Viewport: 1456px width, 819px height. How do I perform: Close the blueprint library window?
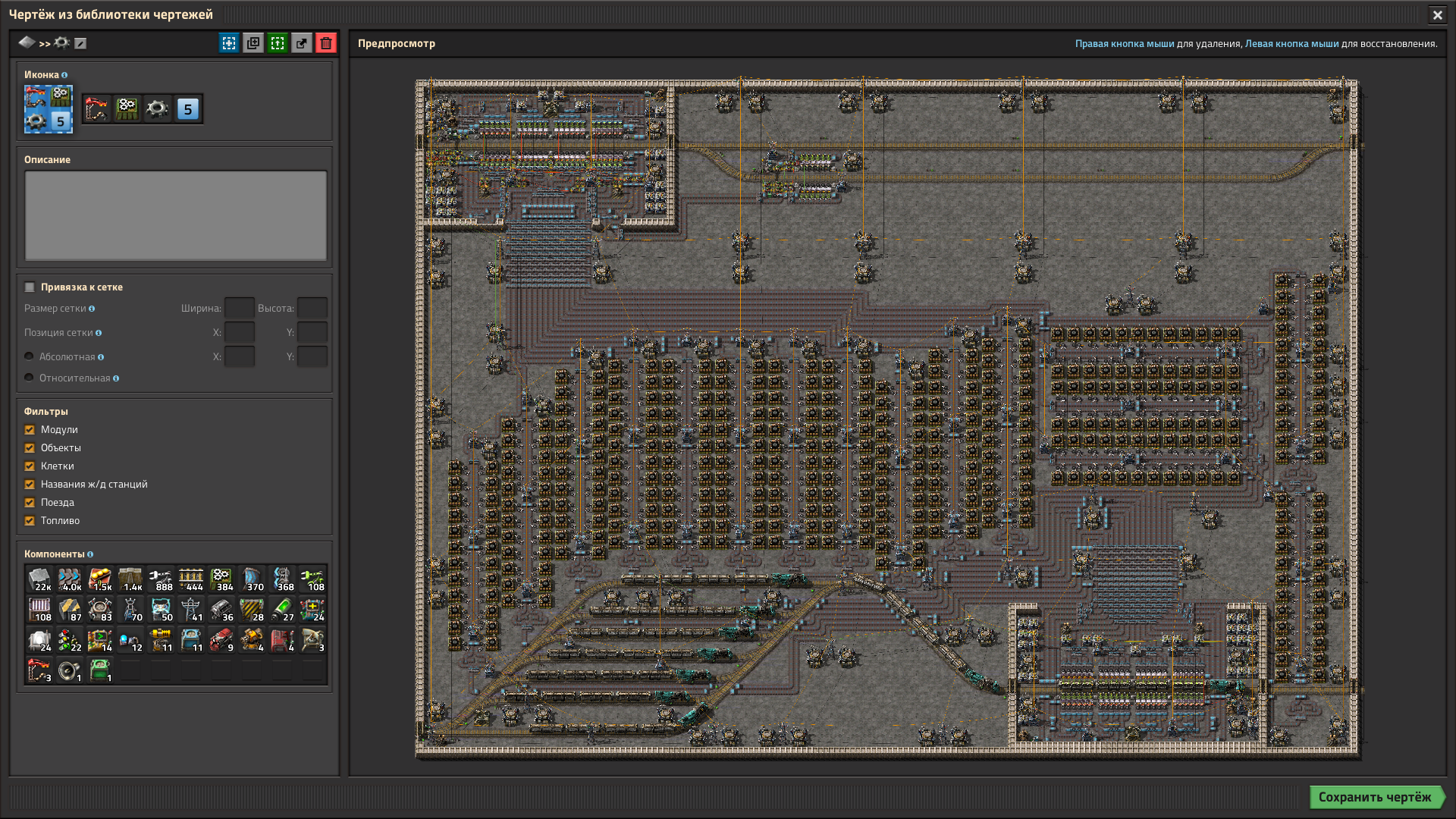coord(1437,14)
